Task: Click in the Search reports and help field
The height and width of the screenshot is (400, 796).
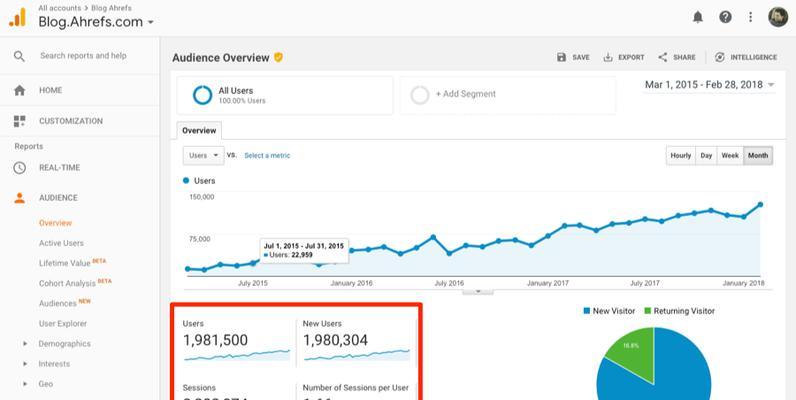Action: [83, 56]
